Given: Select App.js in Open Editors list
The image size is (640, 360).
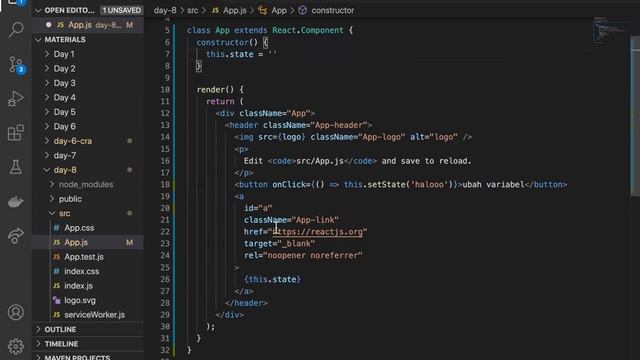Looking at the screenshot, I should click(x=88, y=25).
